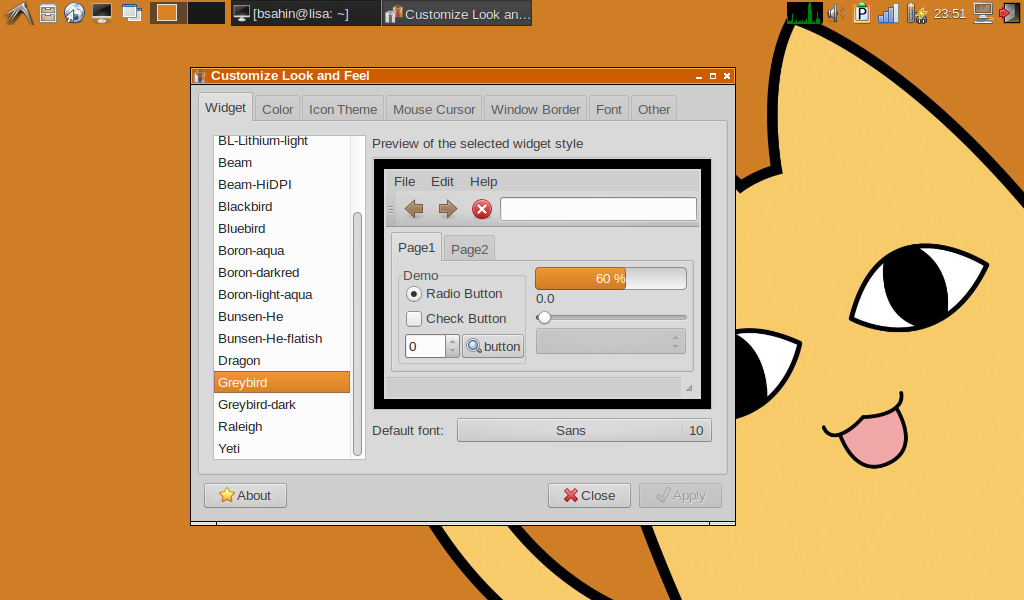
Task: Open the disabled combo box in preview
Action: point(611,341)
